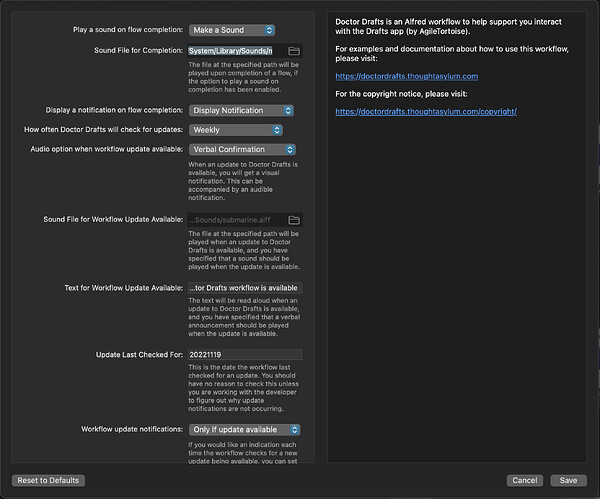Click 'Play a sound on flow completion' label
600x499 pixels.
[128, 30]
